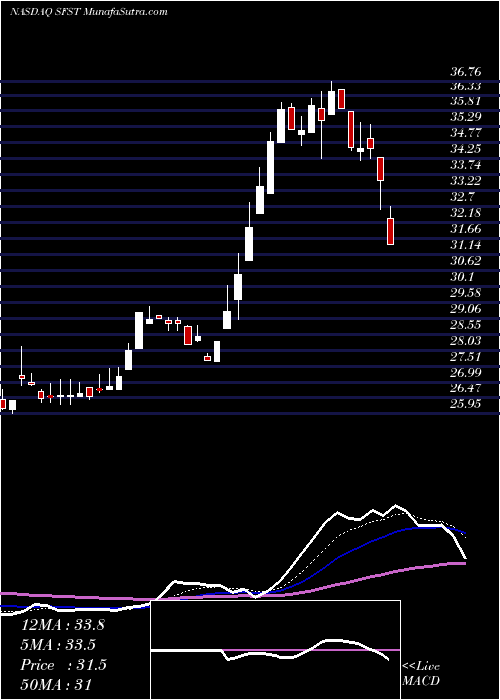Click the 12MA : 33.8 readout
Image resolution: width=500 pixels, height=700 pixels.
tap(62, 625)
